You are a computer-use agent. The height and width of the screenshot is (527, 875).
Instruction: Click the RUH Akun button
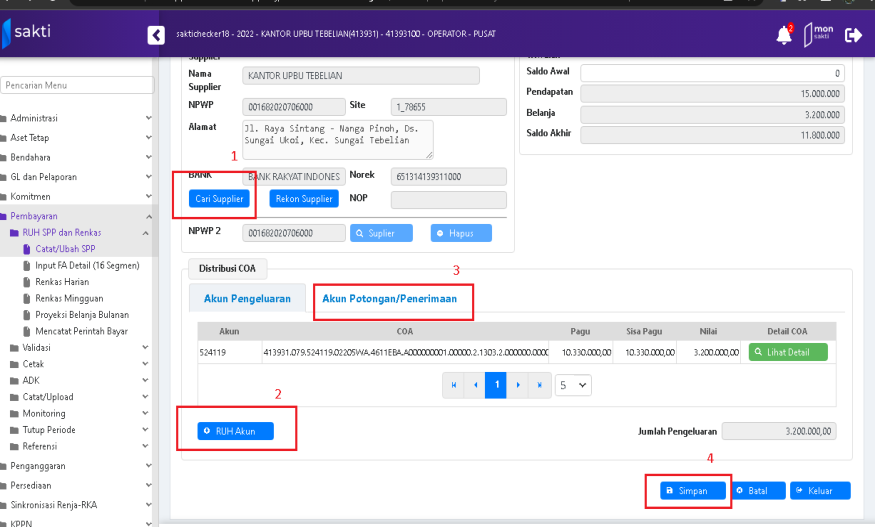point(235,431)
